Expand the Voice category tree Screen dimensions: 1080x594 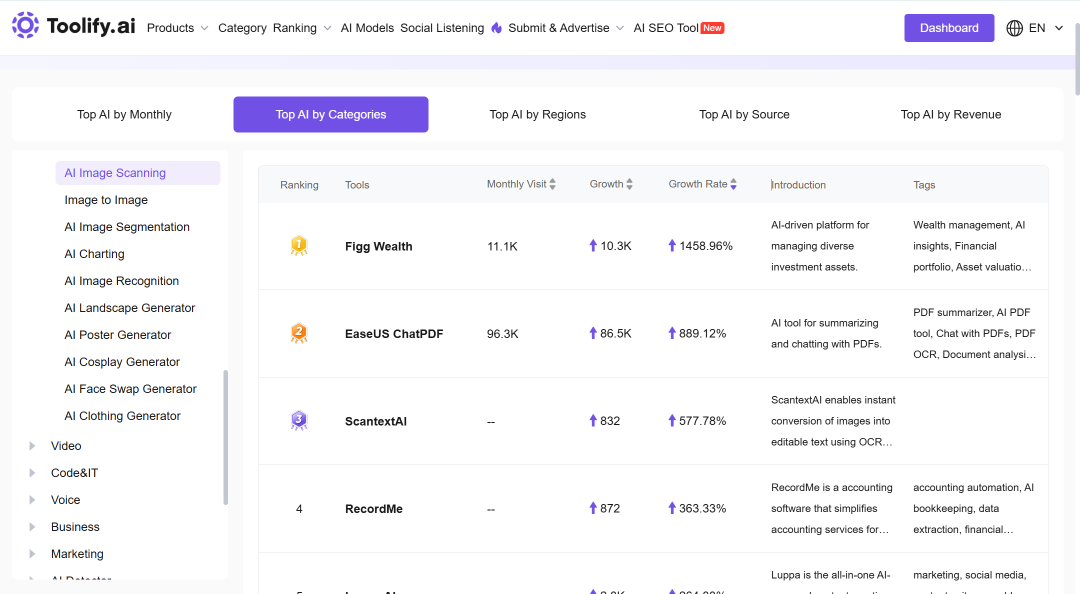tap(32, 500)
